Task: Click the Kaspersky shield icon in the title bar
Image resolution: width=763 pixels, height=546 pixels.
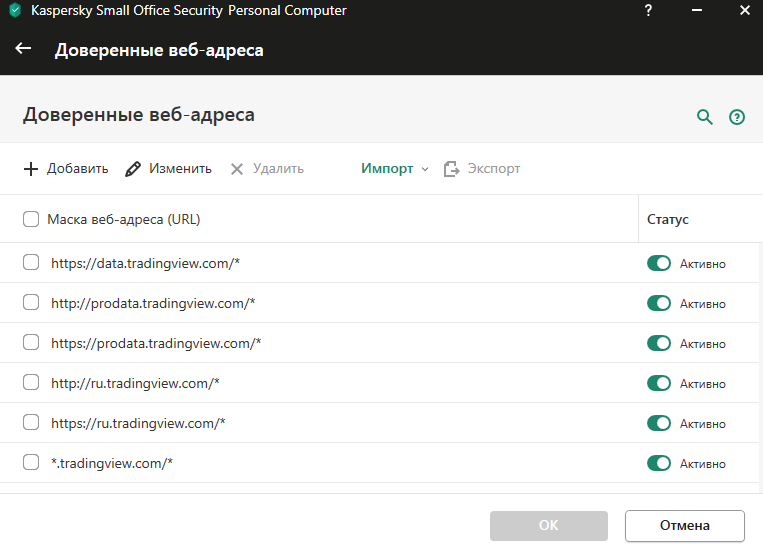Action: [x=15, y=11]
